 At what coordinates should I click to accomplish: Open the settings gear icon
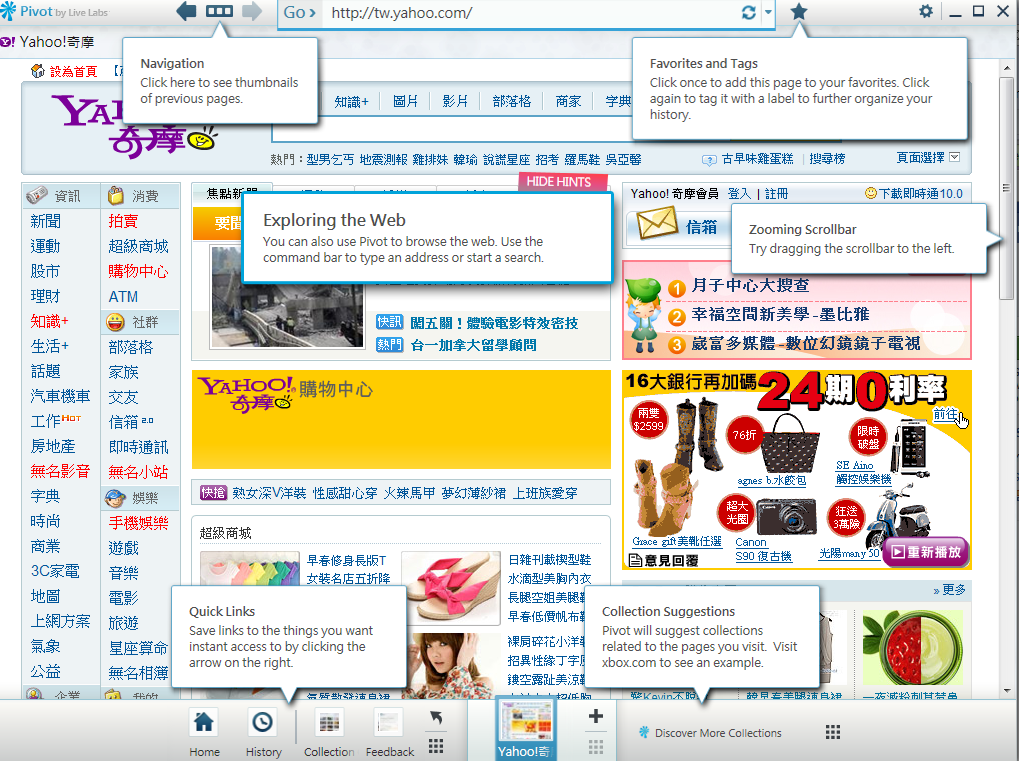925,11
